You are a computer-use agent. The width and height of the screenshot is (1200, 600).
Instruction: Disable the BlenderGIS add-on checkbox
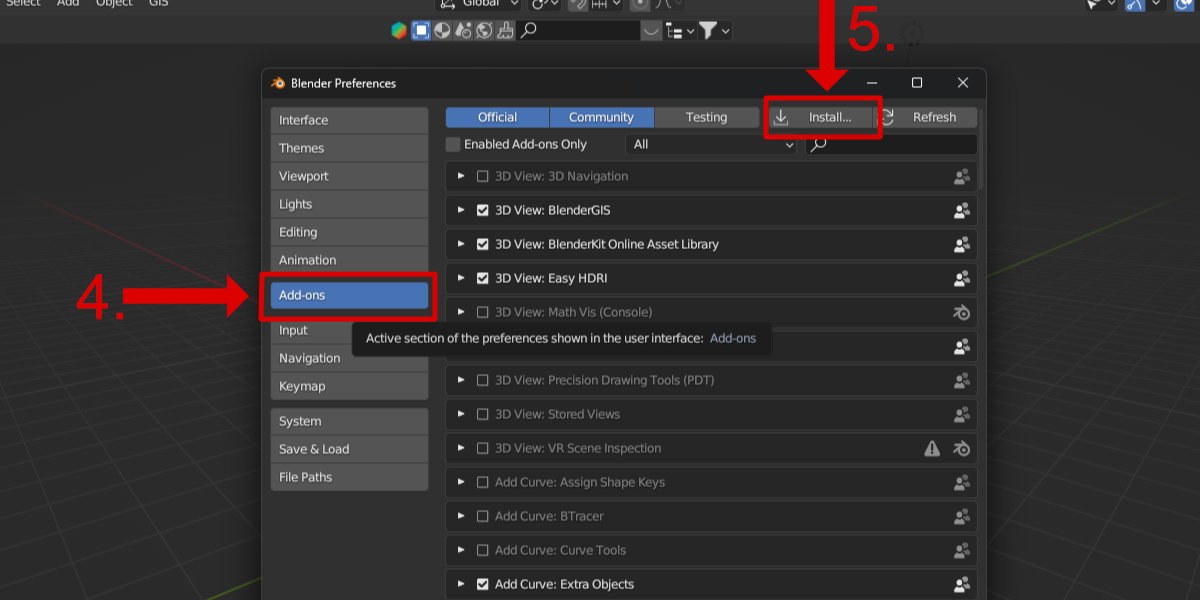pyautogui.click(x=483, y=210)
